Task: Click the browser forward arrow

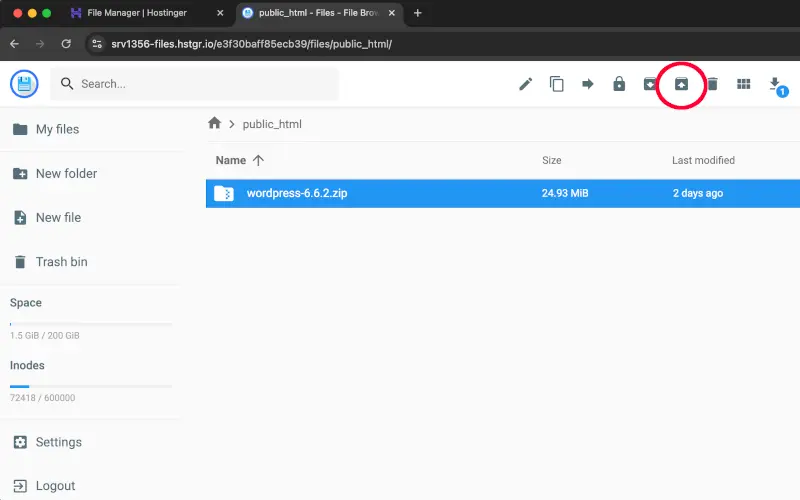Action: click(x=40, y=44)
